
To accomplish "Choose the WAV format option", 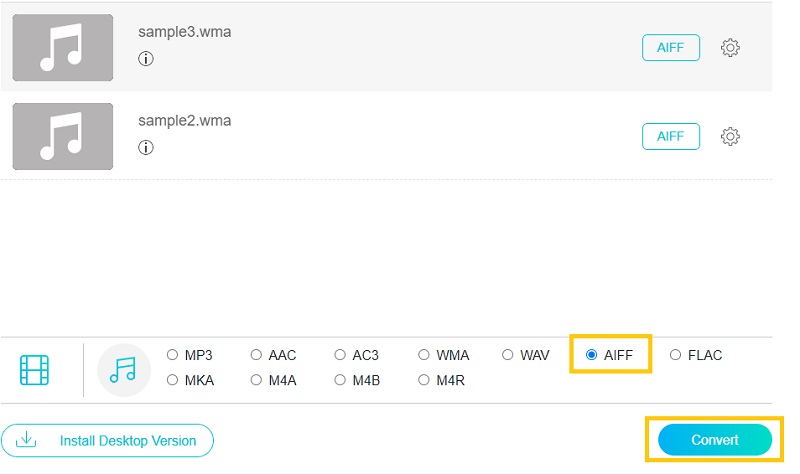I will [x=509, y=355].
